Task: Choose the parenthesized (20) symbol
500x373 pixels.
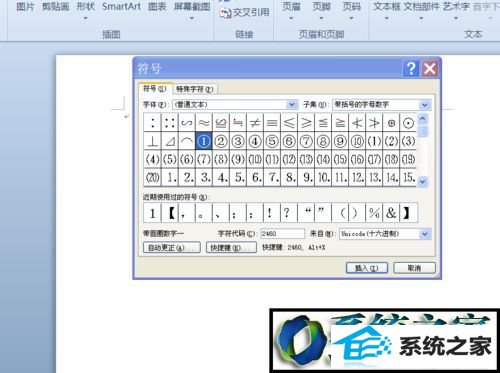Action: pos(153,177)
